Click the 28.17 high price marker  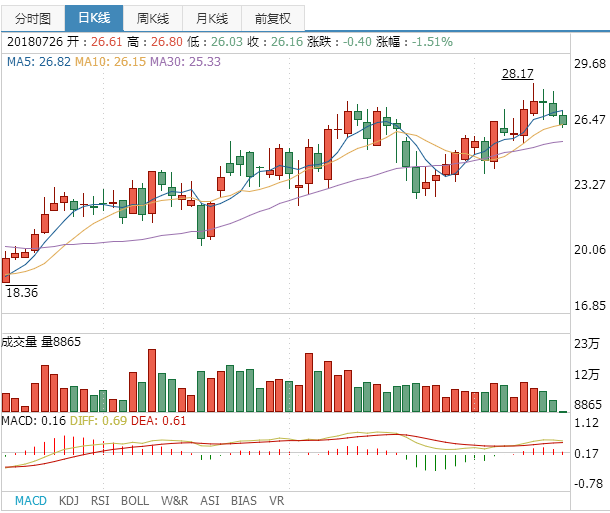click(517, 74)
